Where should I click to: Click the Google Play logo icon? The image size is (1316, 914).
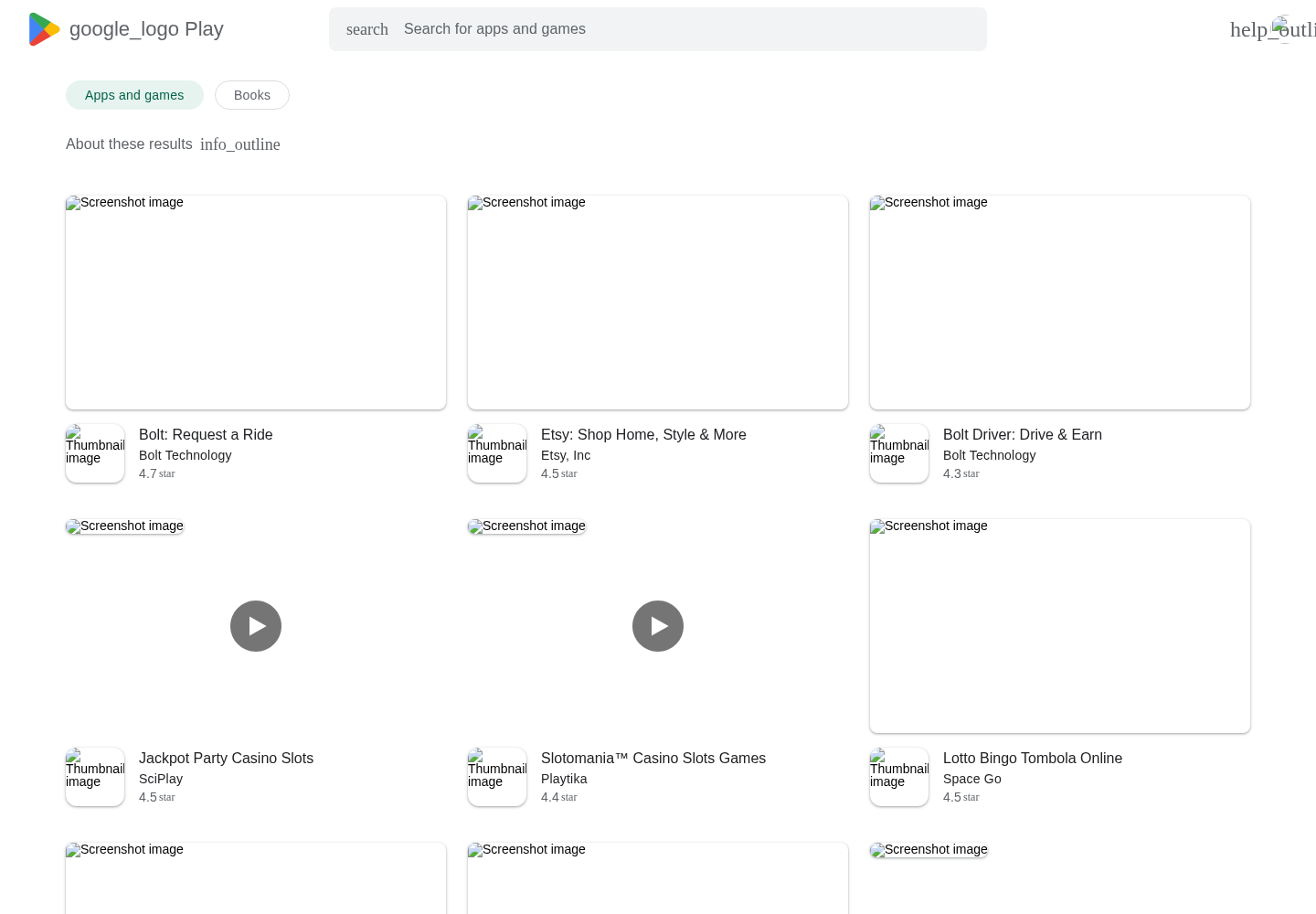tap(44, 29)
